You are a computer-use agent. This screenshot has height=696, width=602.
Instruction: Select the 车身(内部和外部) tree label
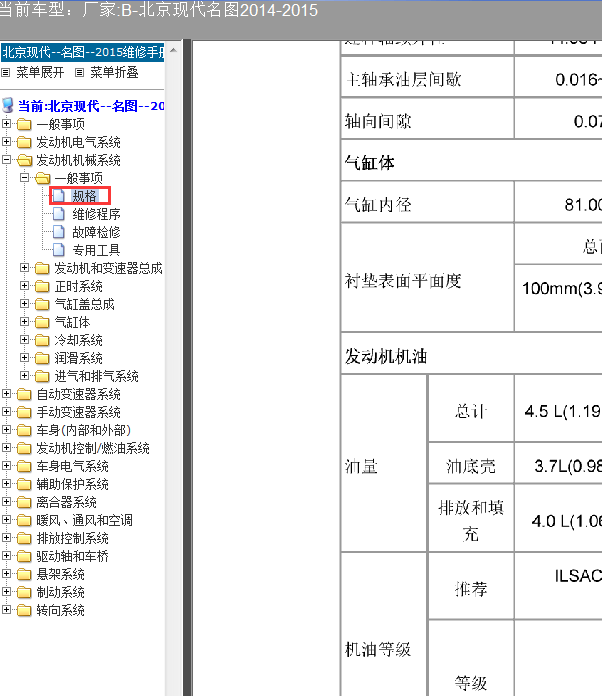pos(83,430)
